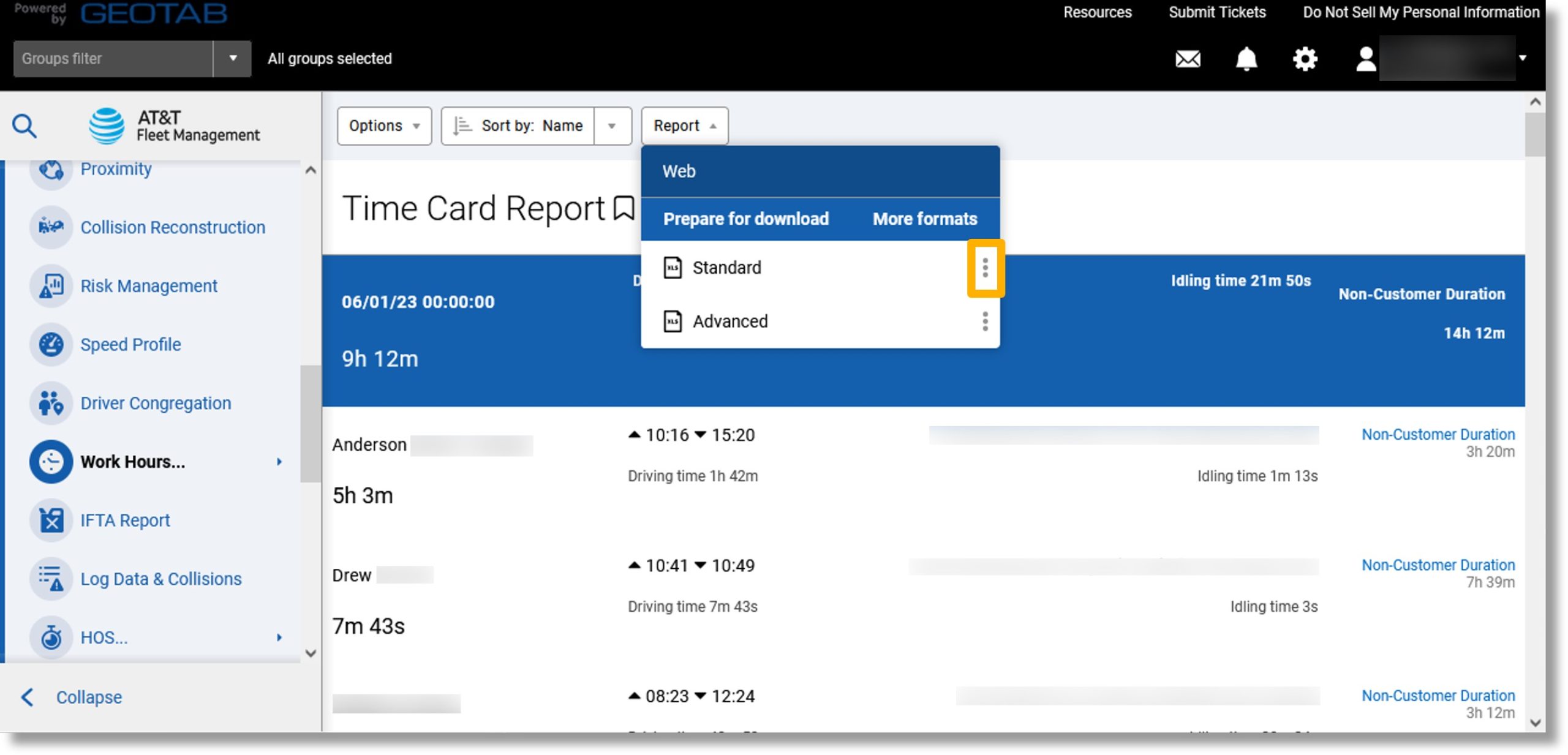Toggle the Report dropdown menu

[685, 125]
